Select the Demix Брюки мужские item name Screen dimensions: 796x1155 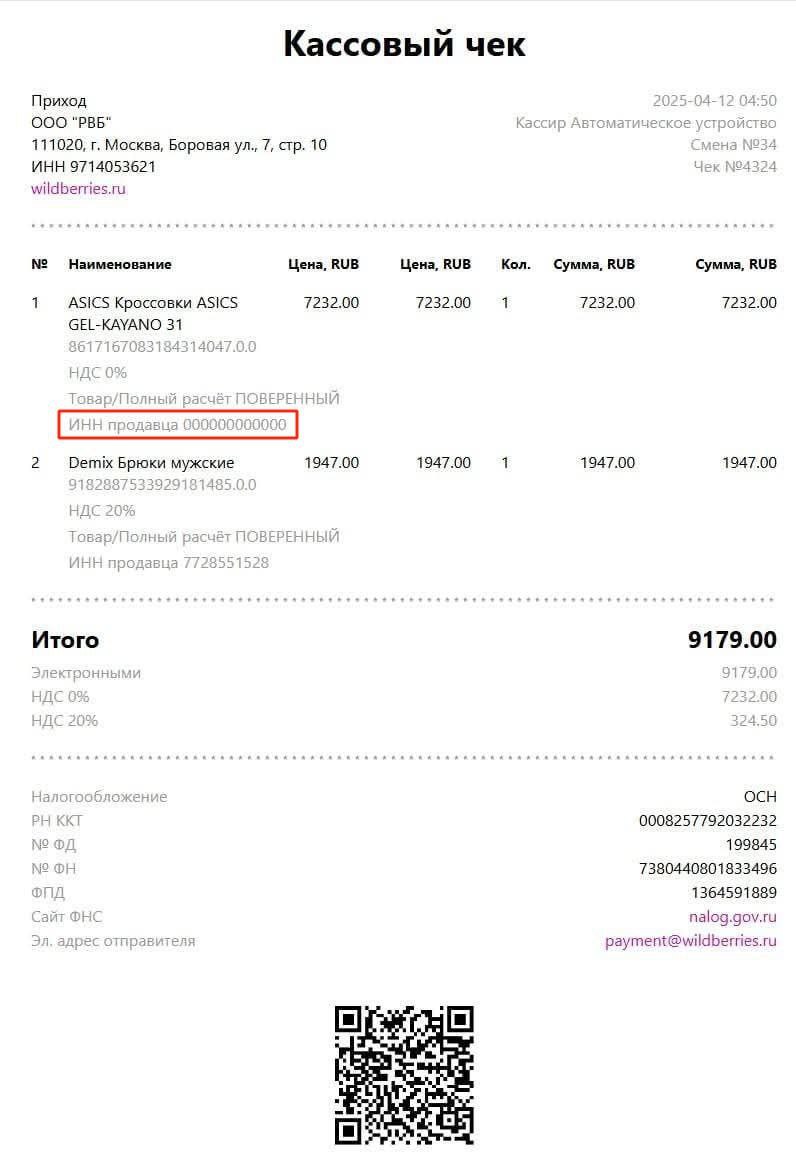(x=151, y=463)
